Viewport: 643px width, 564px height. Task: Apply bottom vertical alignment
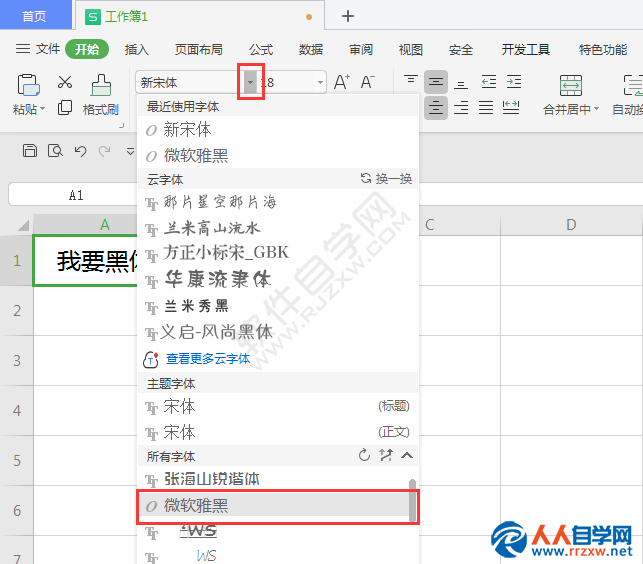(x=461, y=84)
